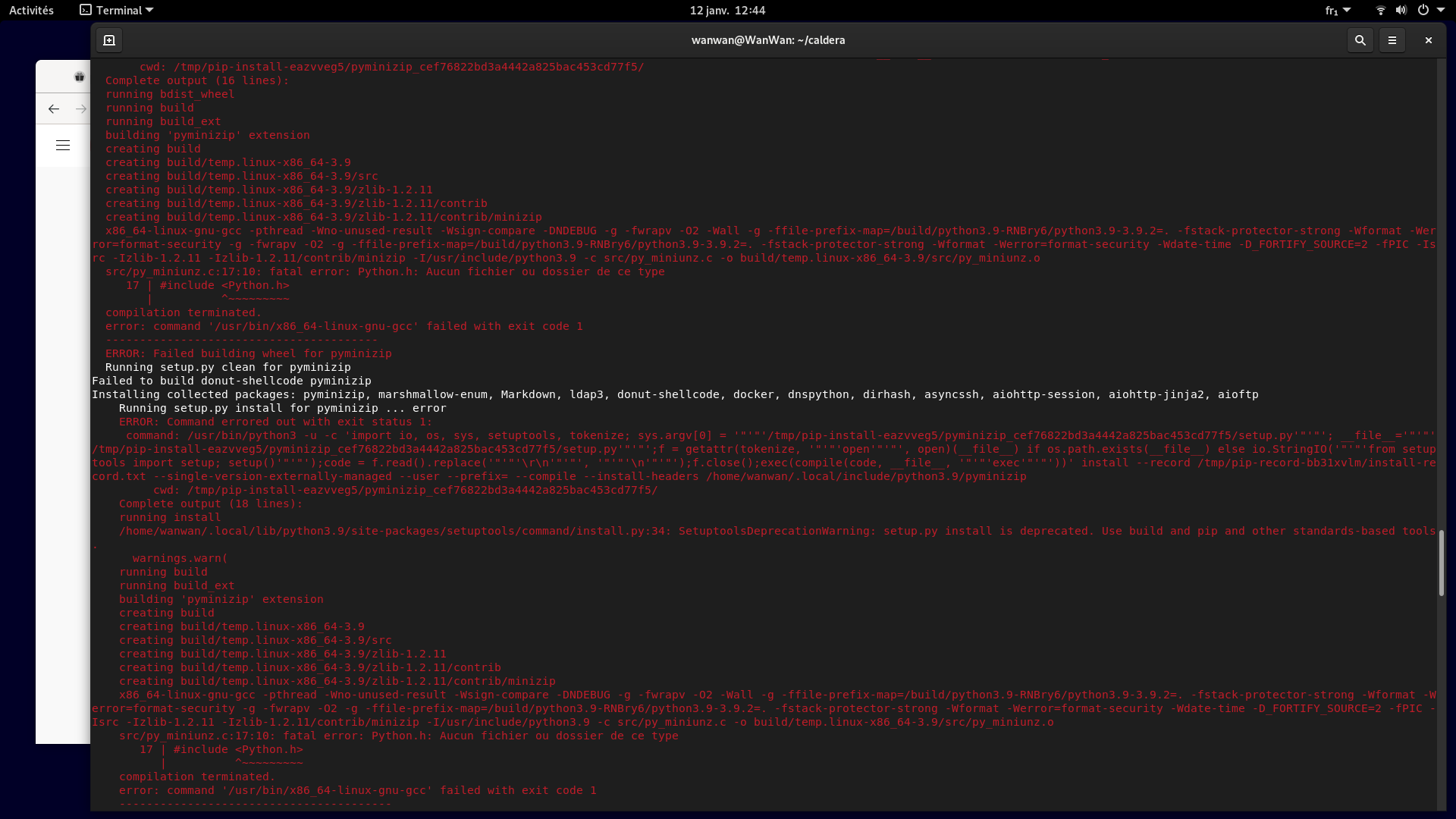Click the Wi-Fi network status icon

click(x=1380, y=11)
